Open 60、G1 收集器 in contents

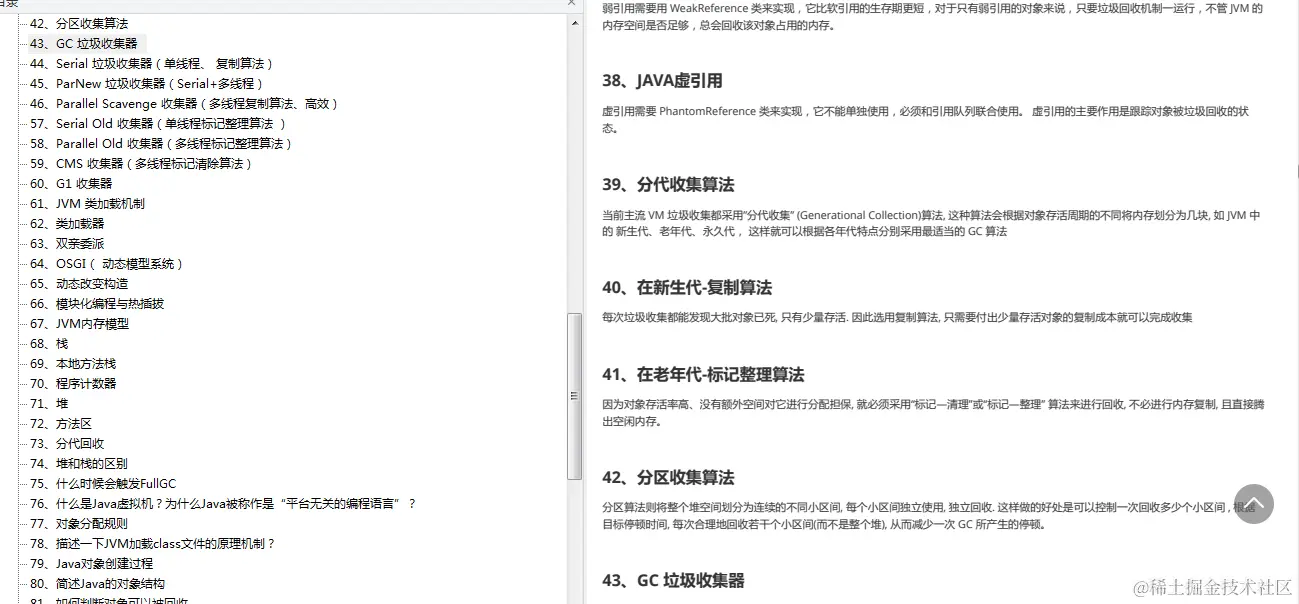point(77,183)
